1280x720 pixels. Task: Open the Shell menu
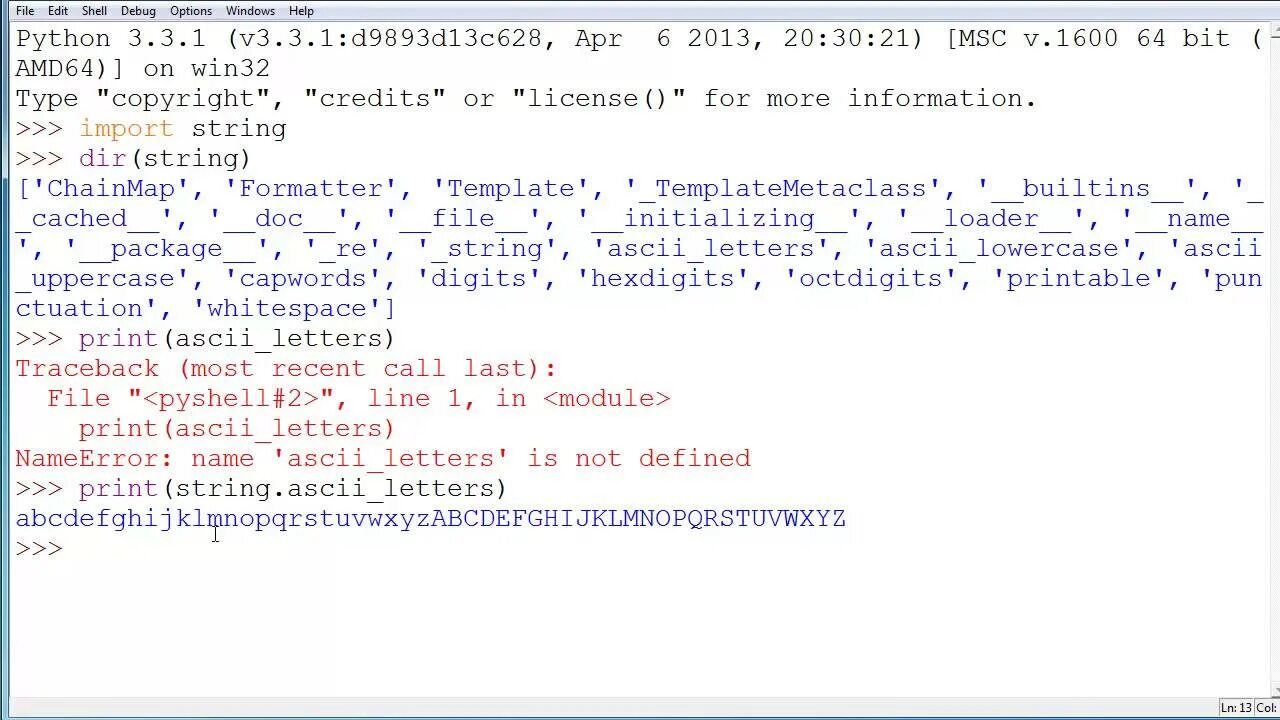pos(94,11)
